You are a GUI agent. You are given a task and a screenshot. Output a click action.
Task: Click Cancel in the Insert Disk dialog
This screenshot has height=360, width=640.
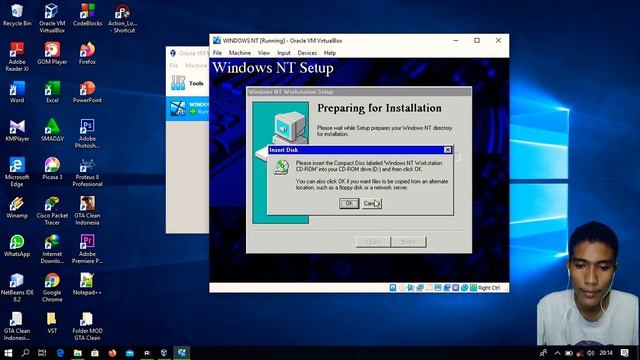point(371,203)
